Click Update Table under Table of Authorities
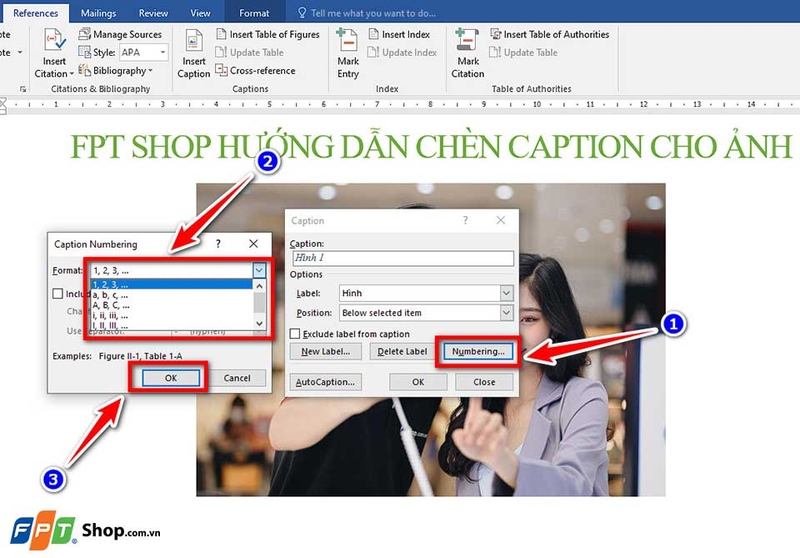 523,52
